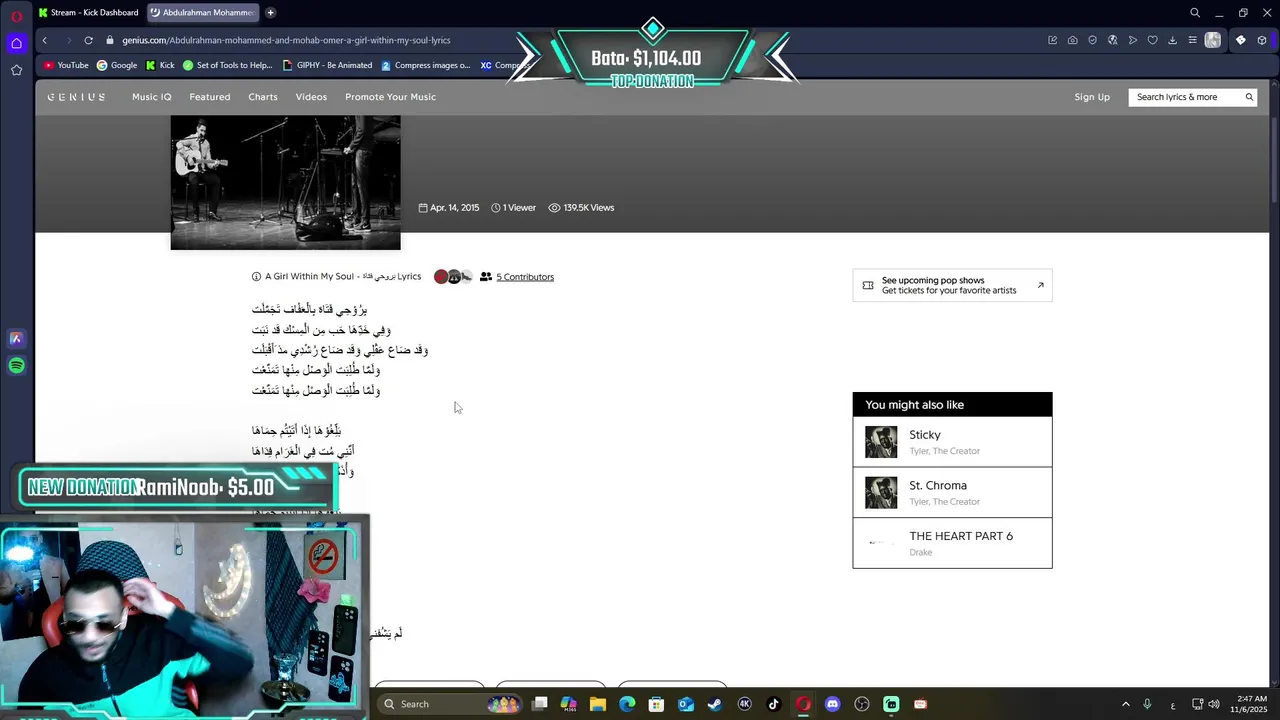The height and width of the screenshot is (720, 1280).
Task: Click the song cover art thumbnail
Action: point(285,182)
